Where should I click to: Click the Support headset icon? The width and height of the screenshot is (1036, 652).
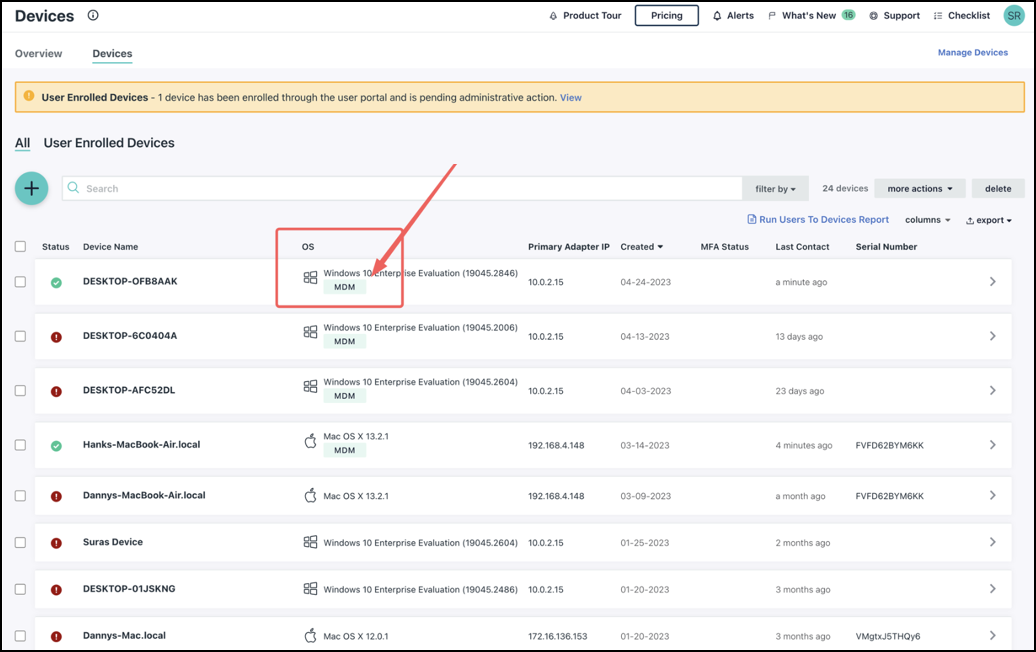(872, 15)
